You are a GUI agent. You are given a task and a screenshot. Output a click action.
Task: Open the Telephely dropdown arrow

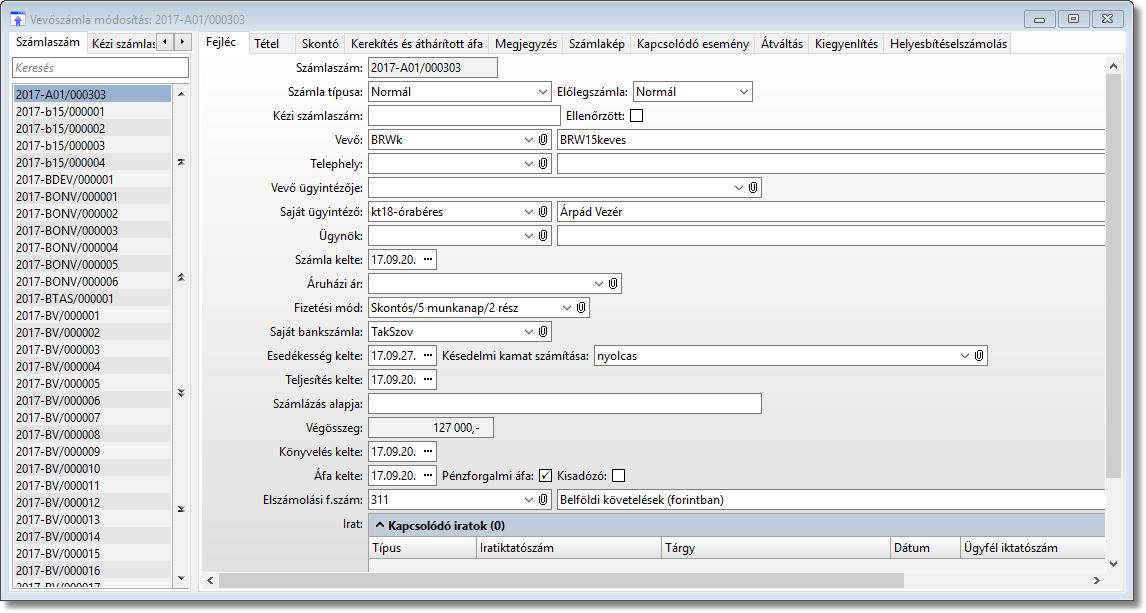pyautogui.click(x=529, y=164)
